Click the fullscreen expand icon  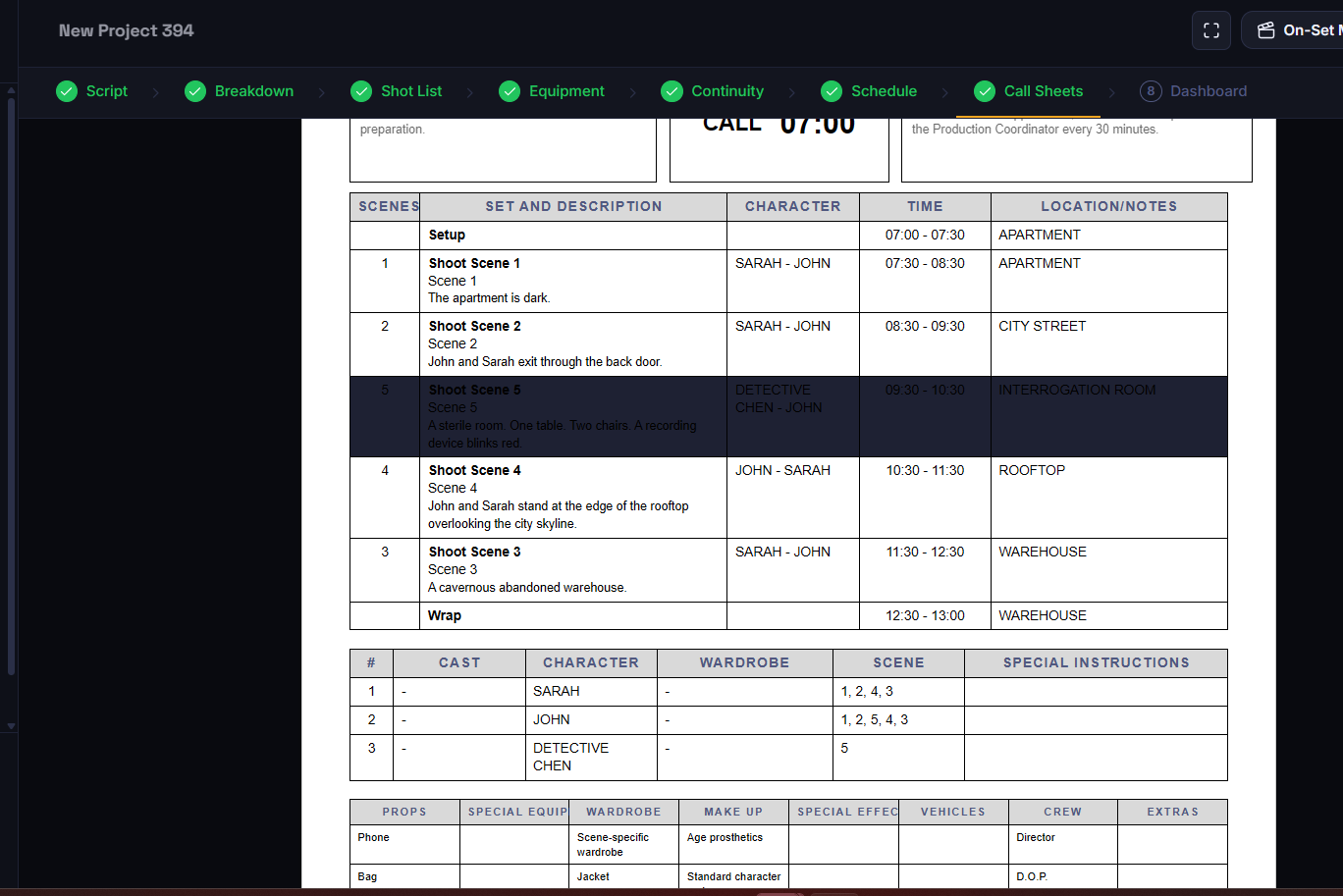pyautogui.click(x=1210, y=30)
